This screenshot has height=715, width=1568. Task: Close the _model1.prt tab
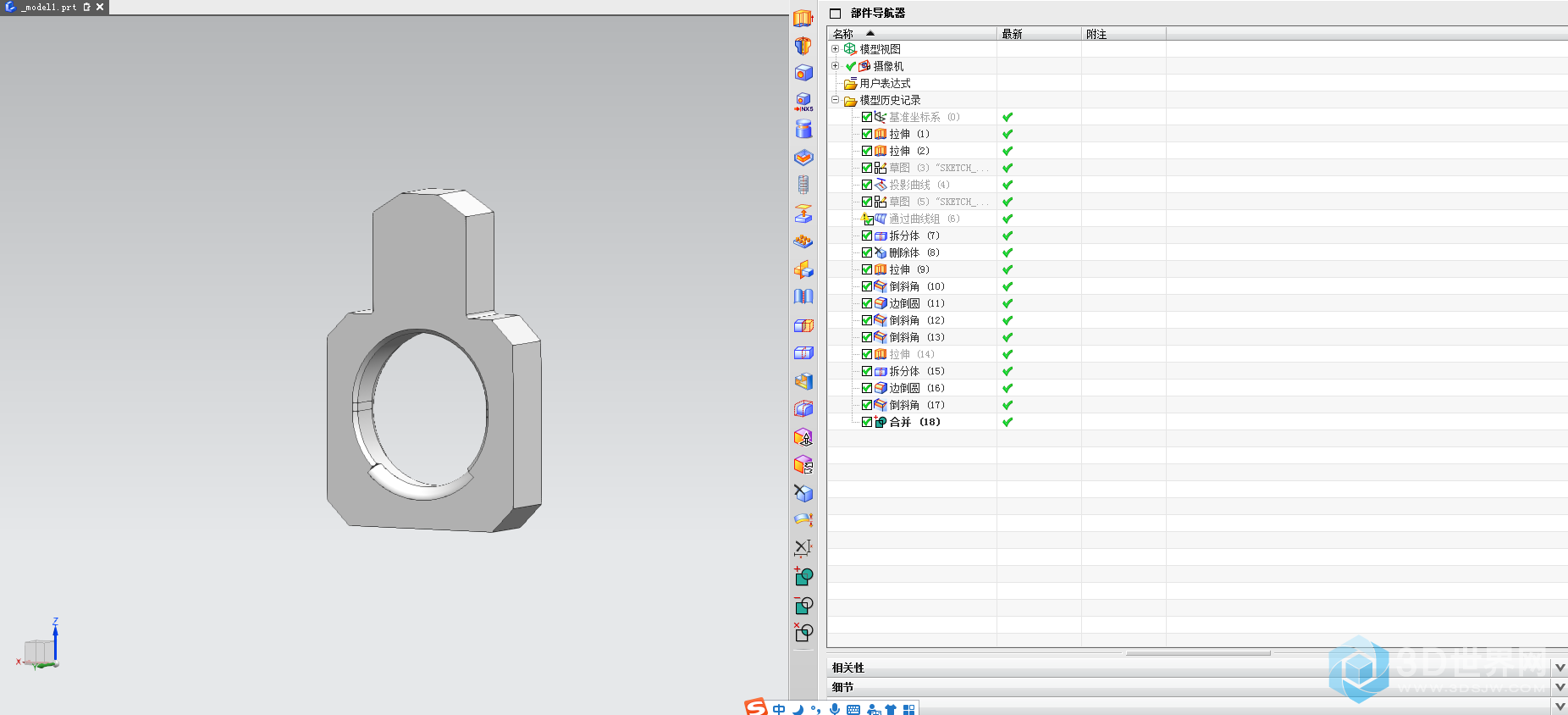pos(100,7)
